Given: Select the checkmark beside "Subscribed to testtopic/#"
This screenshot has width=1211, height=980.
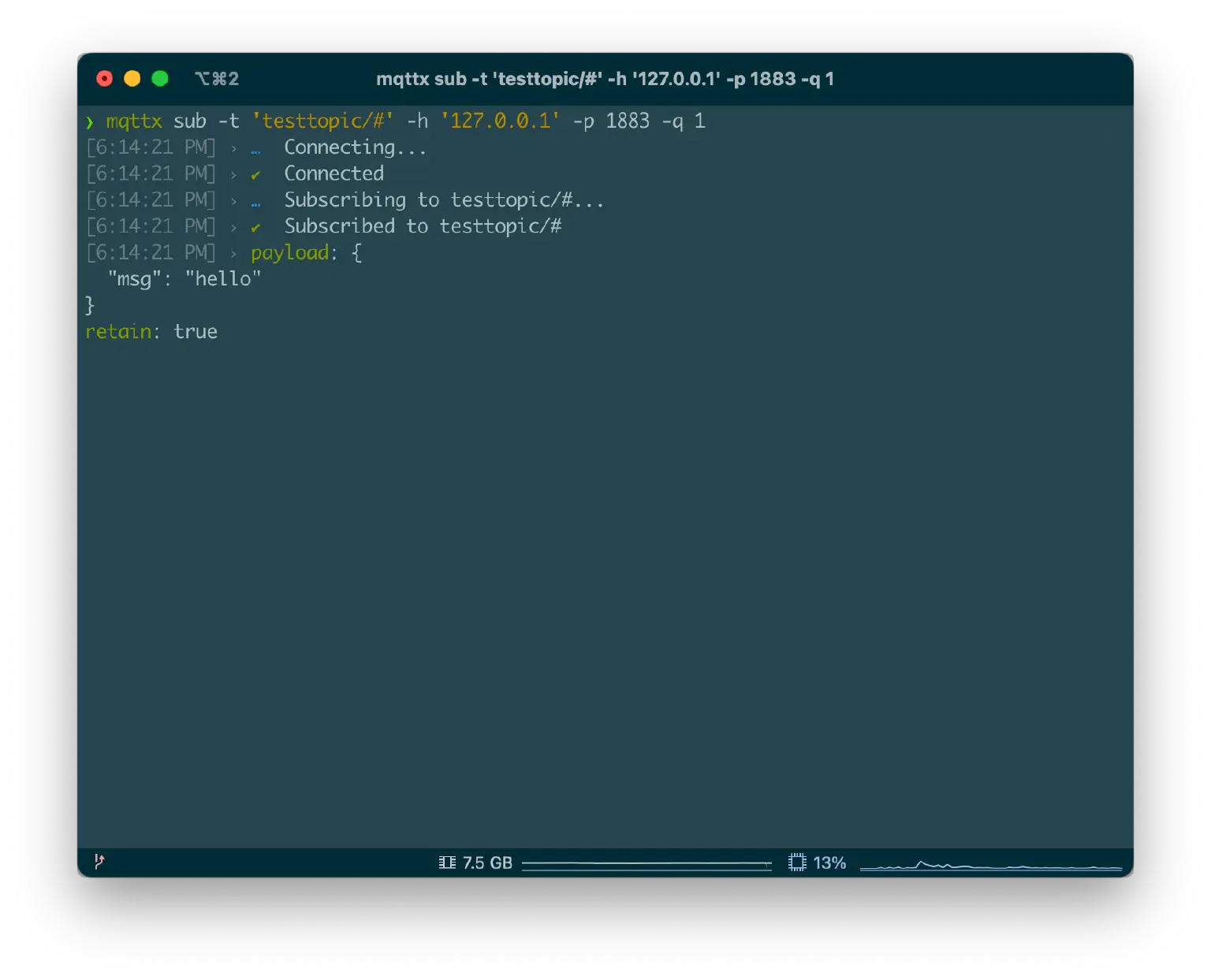Looking at the screenshot, I should coord(255,226).
